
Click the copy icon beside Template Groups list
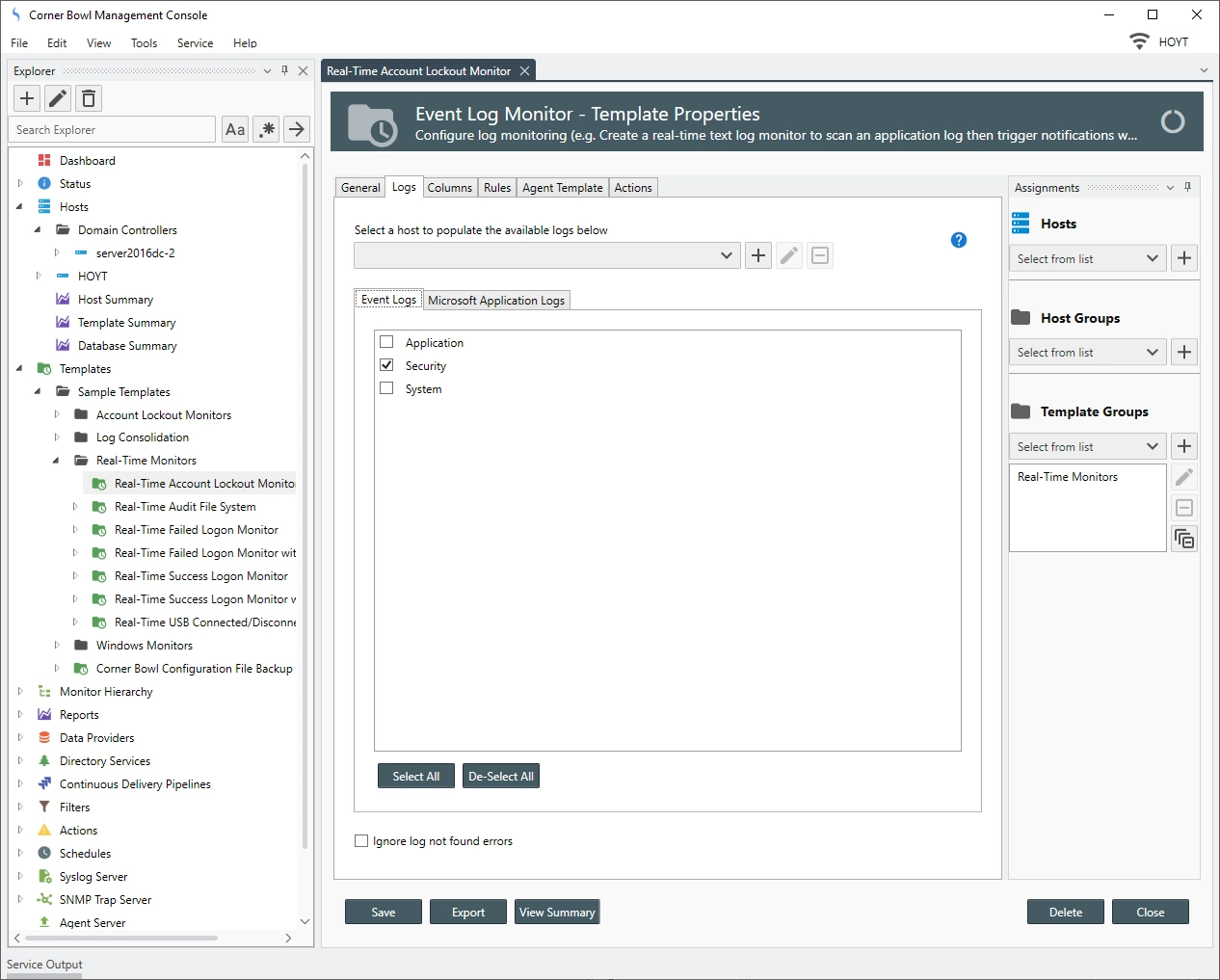[1184, 539]
